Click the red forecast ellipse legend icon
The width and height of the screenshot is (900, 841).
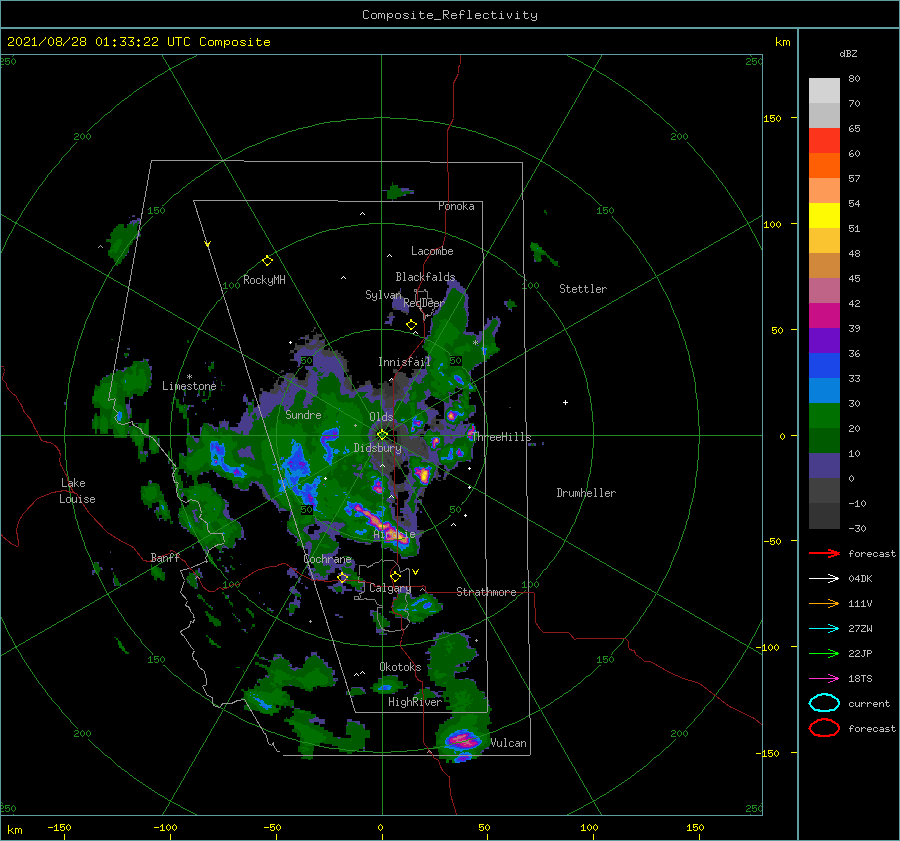(x=824, y=728)
